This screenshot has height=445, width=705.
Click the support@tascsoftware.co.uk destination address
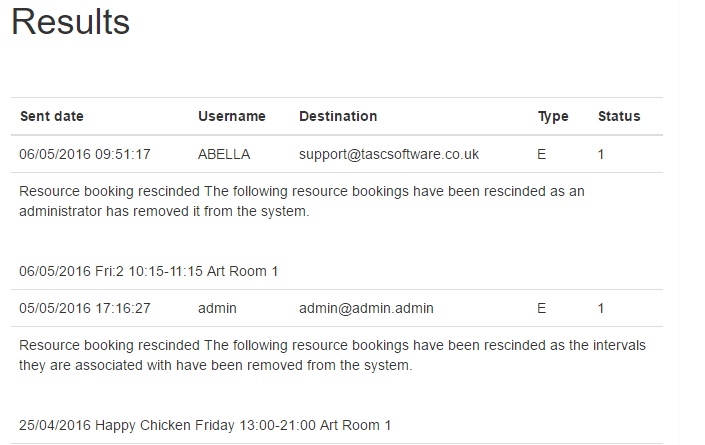(389, 154)
